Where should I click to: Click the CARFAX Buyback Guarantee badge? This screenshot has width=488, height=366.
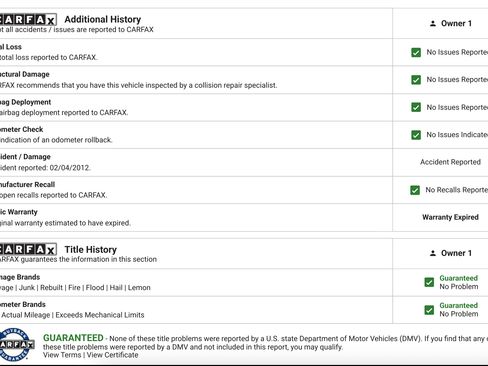17,345
